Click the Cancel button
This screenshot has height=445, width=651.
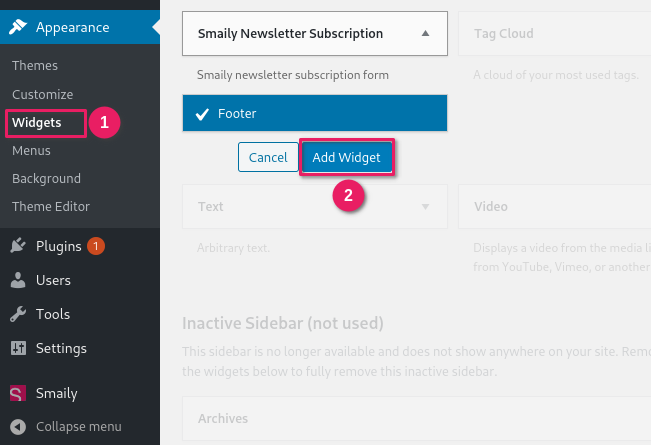pyautogui.click(x=268, y=157)
